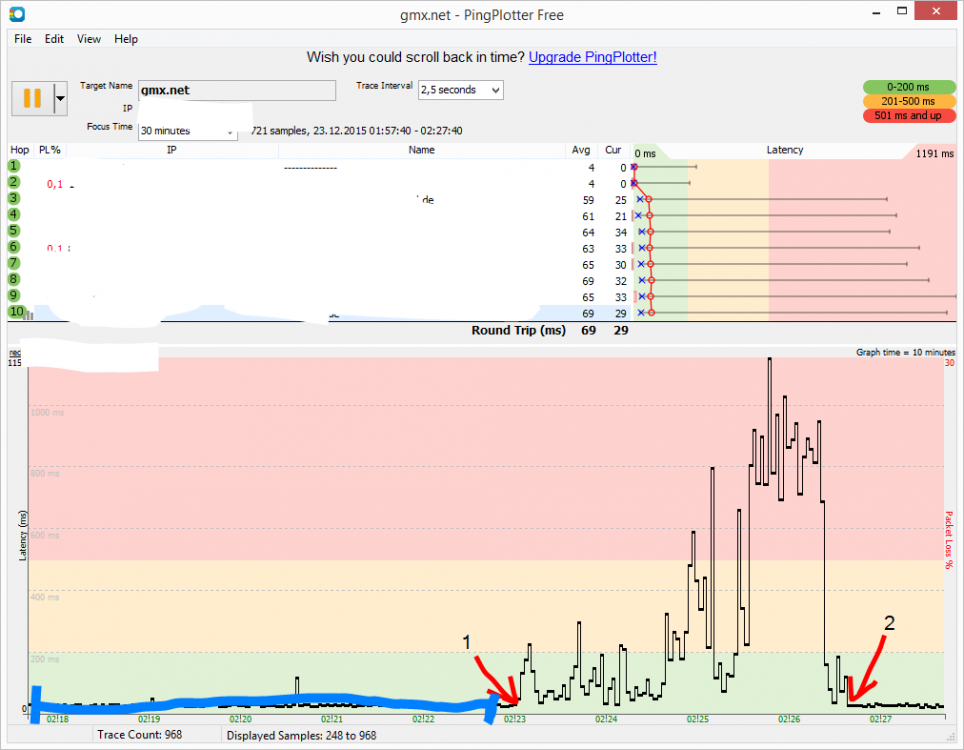964x750 pixels.
Task: Pause the trace with the orange pause button
Action: pos(31,98)
